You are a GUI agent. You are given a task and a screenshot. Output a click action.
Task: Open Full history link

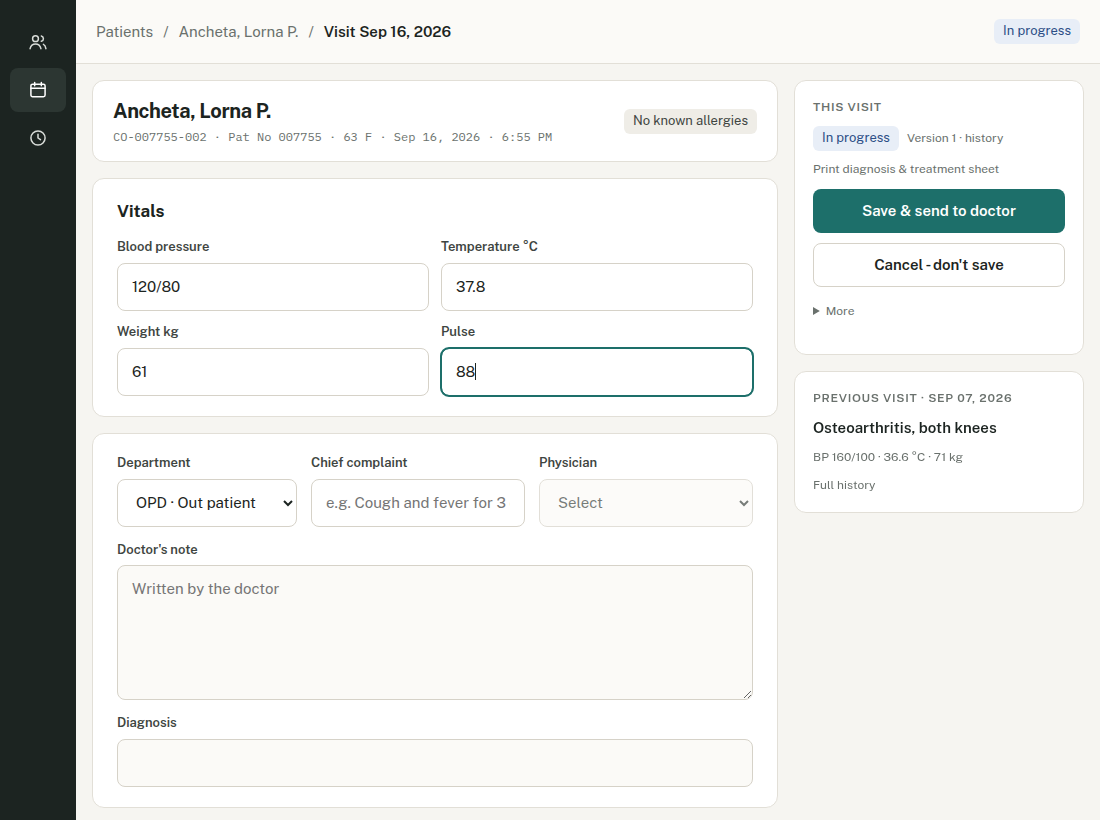click(x=844, y=485)
